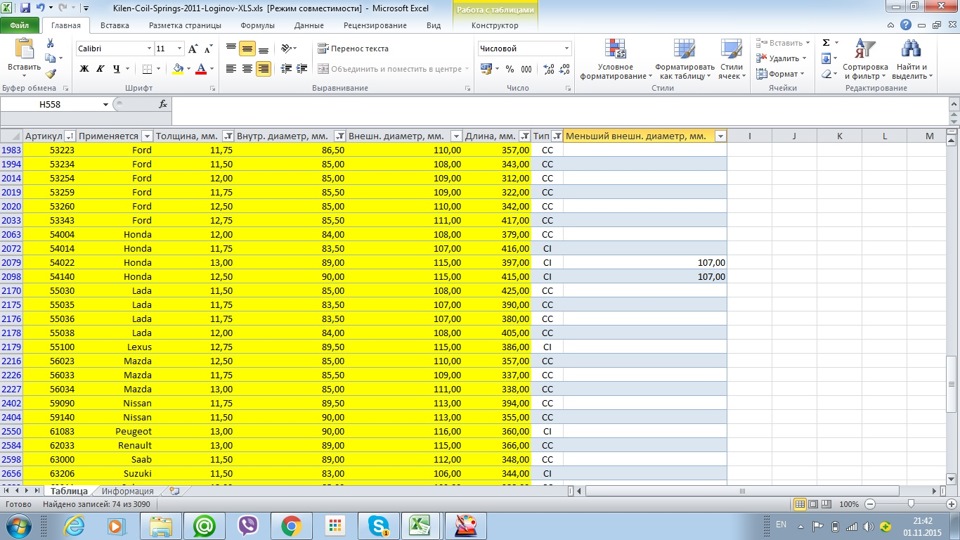Open the Длина, мм. filter dropdown
This screenshot has height=540, width=960.
525,136
